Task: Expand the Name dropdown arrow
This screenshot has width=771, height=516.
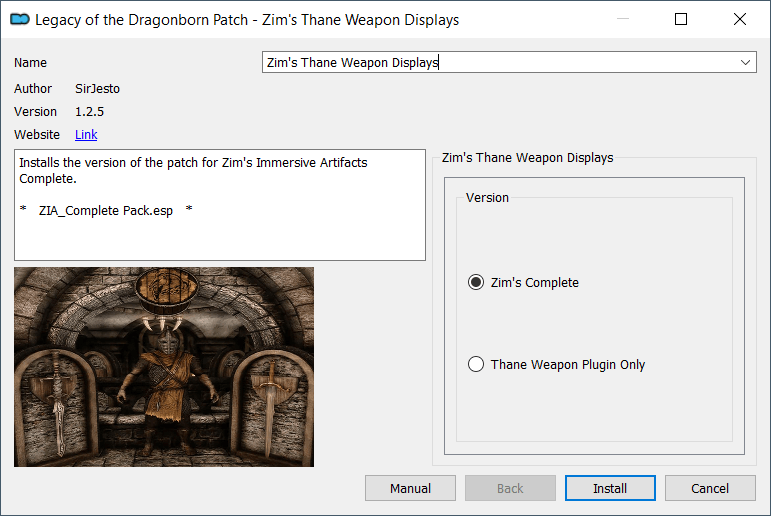Action: (745, 62)
